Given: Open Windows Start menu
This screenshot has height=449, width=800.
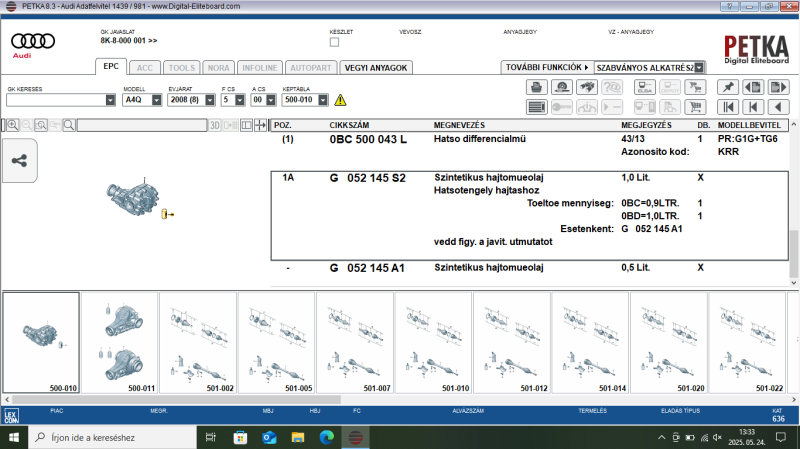Looking at the screenshot, I should coord(14,437).
